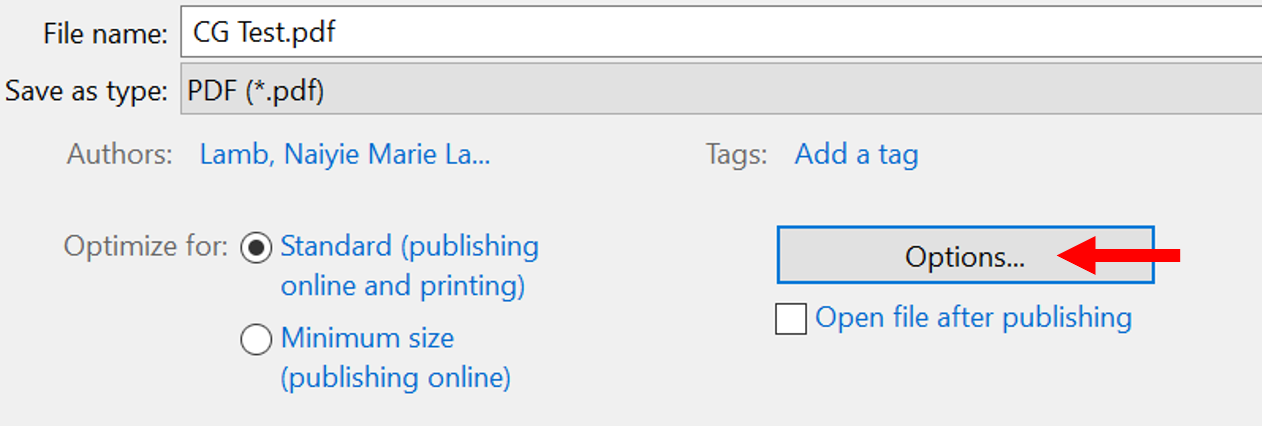
Task: Click the Save as type: label
Action: 86,92
